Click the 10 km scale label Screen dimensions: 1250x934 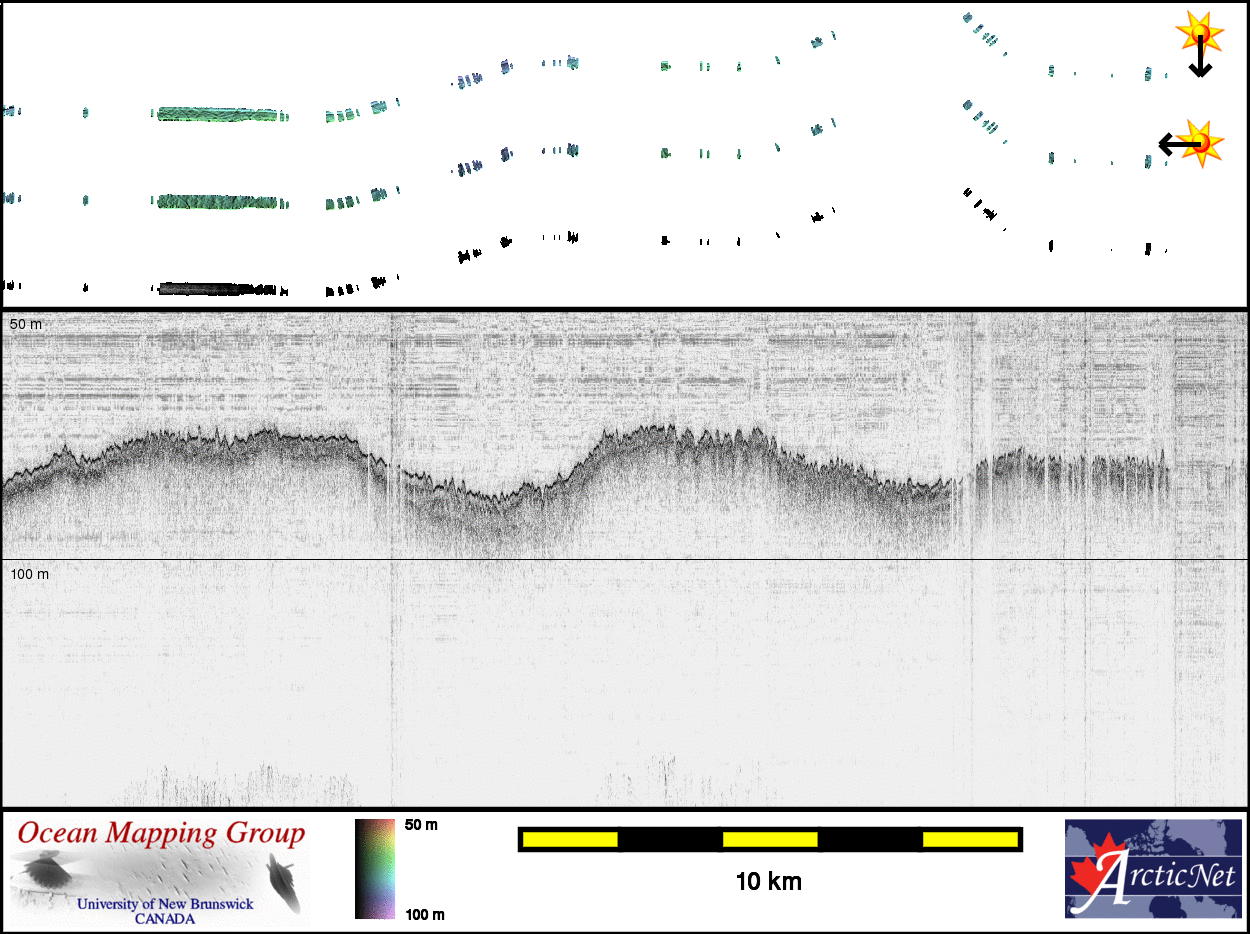[768, 881]
